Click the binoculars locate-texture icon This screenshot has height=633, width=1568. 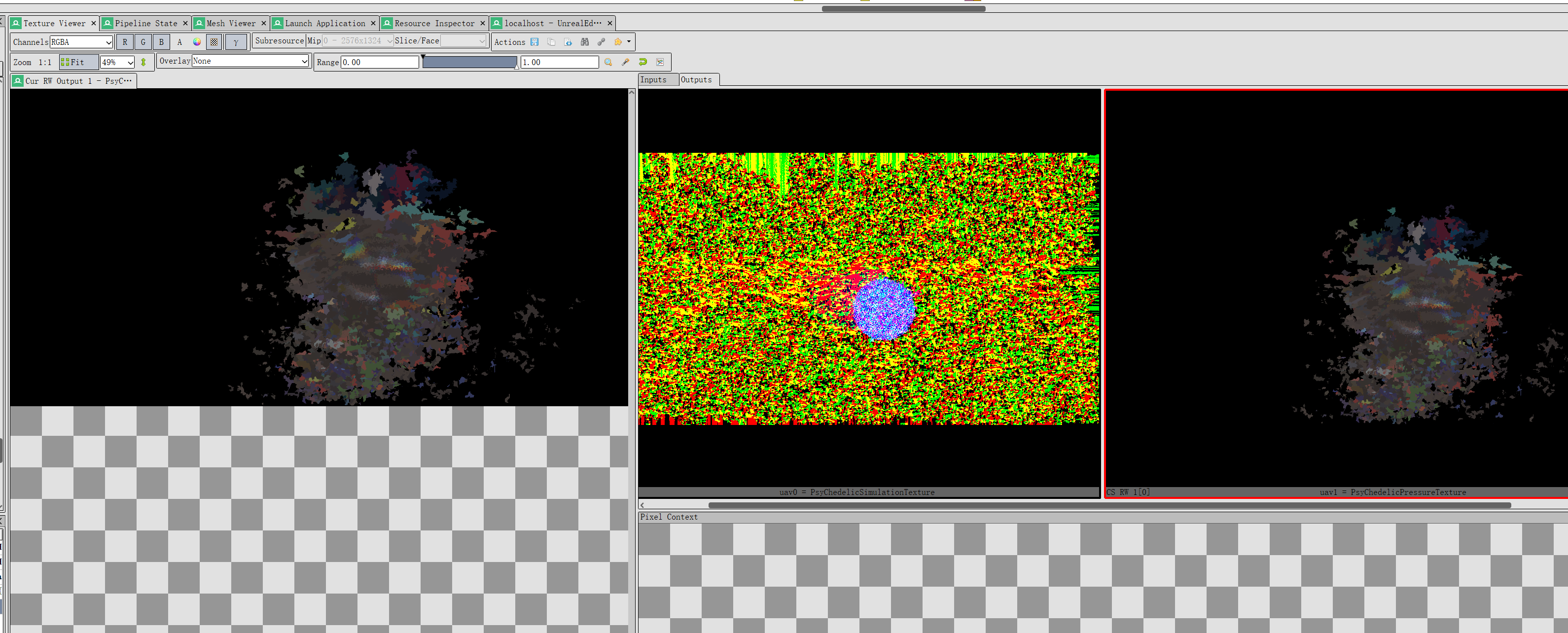pos(585,42)
